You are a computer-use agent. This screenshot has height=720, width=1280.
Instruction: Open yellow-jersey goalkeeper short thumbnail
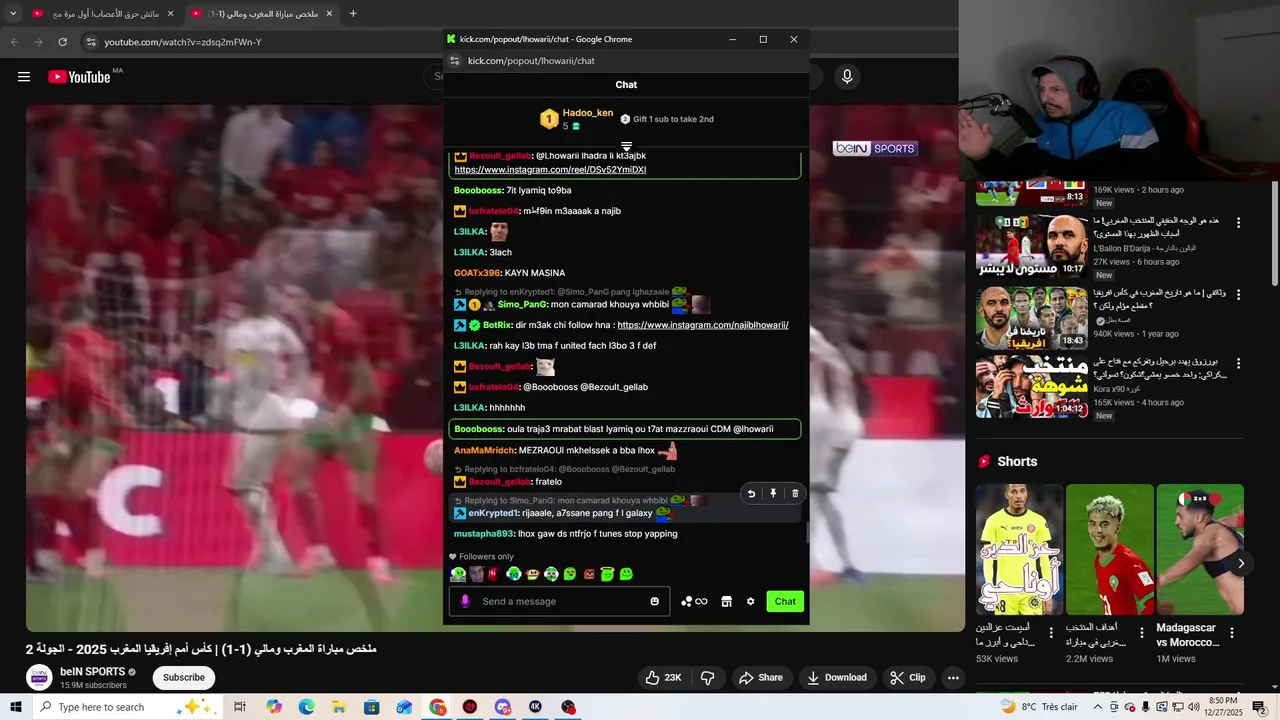[1019, 549]
